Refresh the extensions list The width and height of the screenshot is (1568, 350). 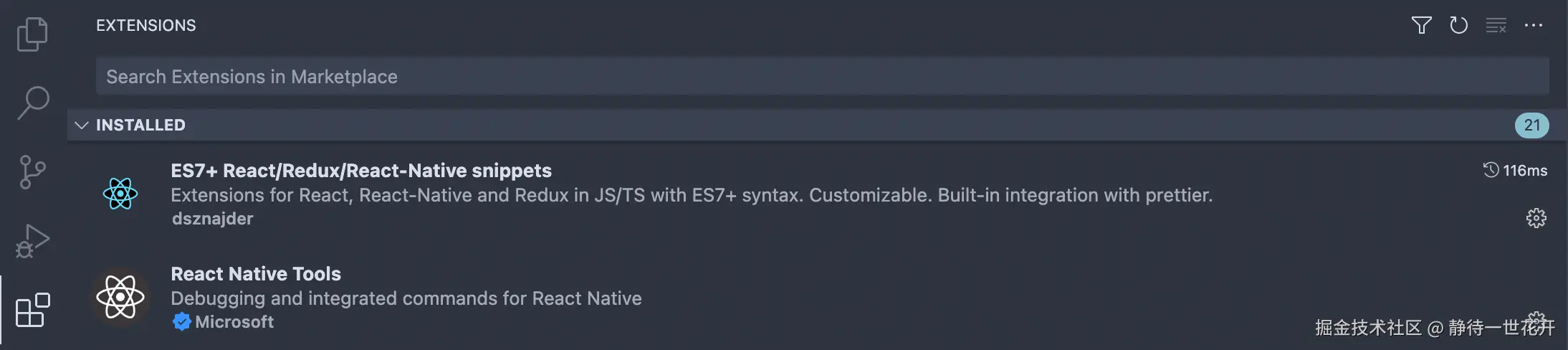[x=1458, y=26]
